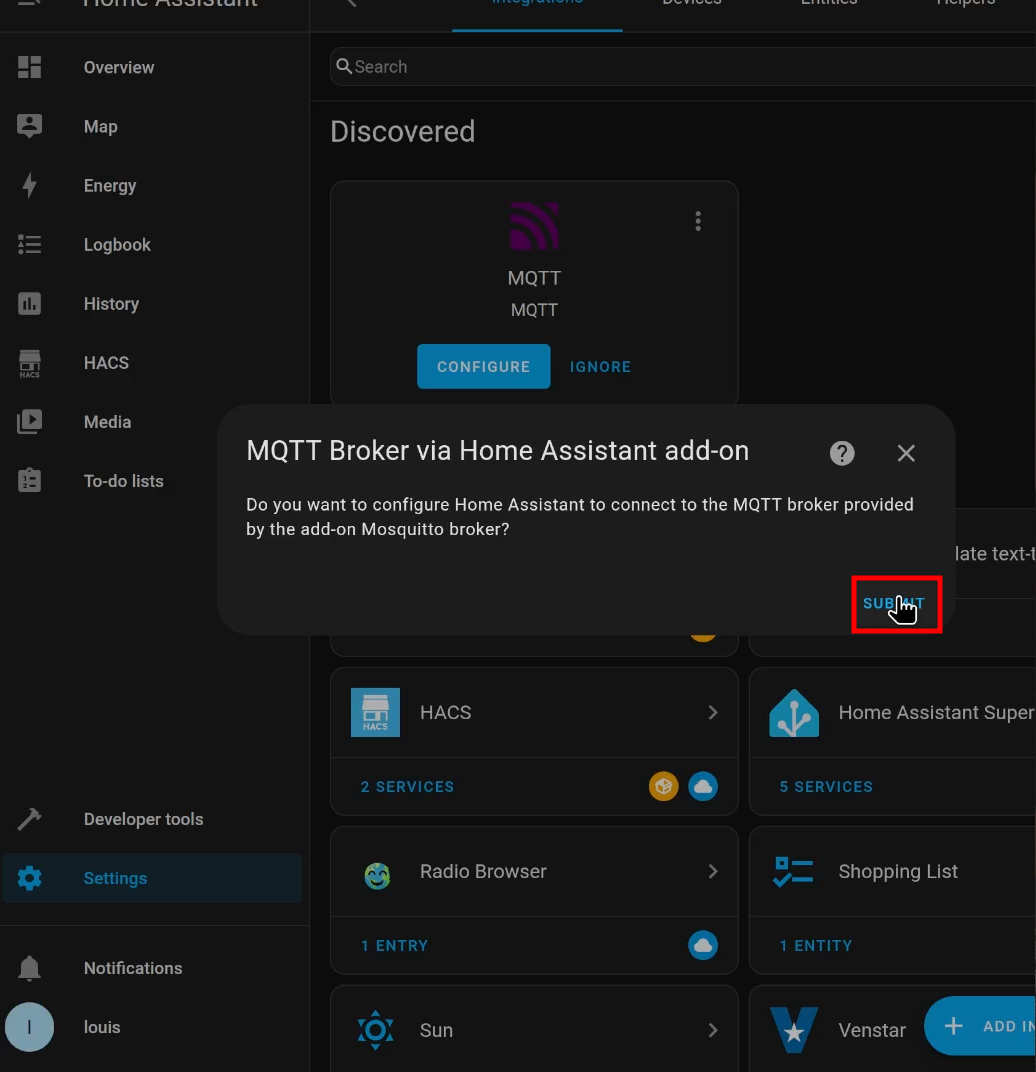Ignore the discovered MQTT integration
1036x1072 pixels.
coord(600,366)
